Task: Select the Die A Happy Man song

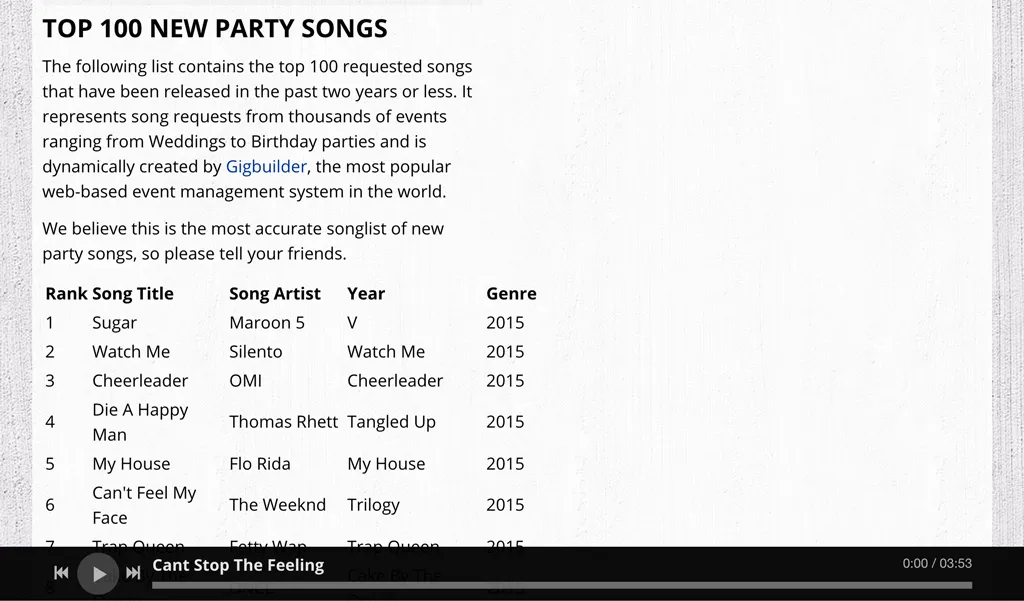Action: click(x=140, y=422)
